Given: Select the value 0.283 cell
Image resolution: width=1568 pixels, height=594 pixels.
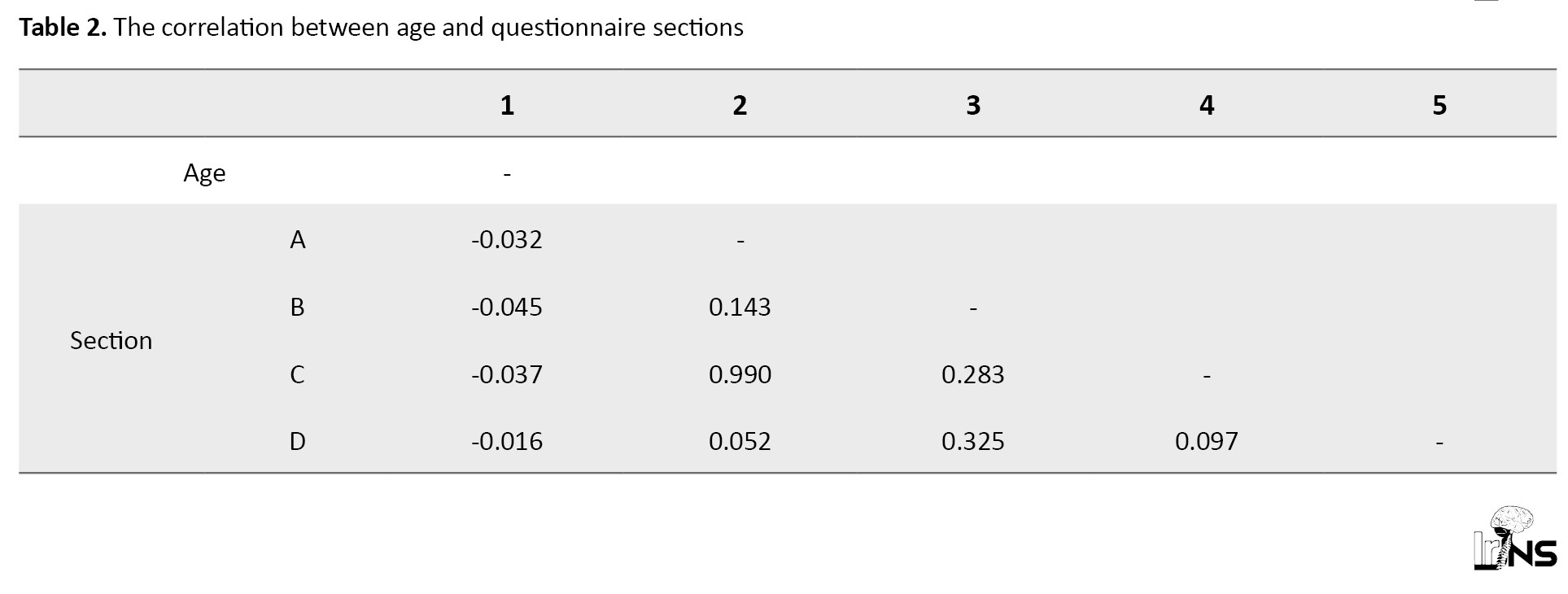Looking at the screenshot, I should [973, 374].
